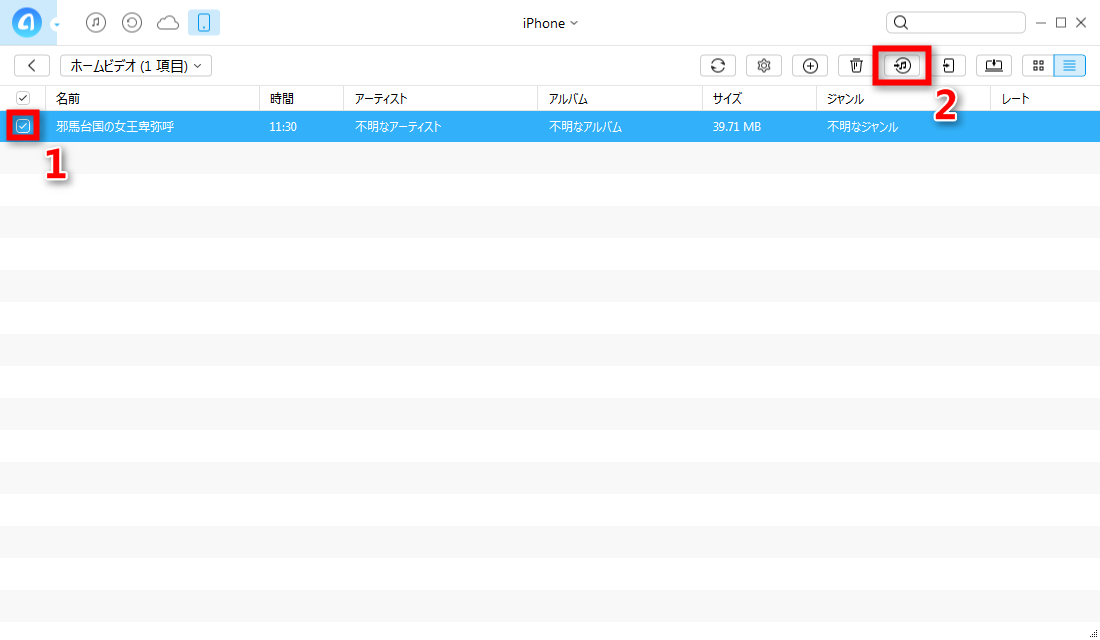Click the add content plus icon
The image size is (1100, 640).
(x=810, y=65)
